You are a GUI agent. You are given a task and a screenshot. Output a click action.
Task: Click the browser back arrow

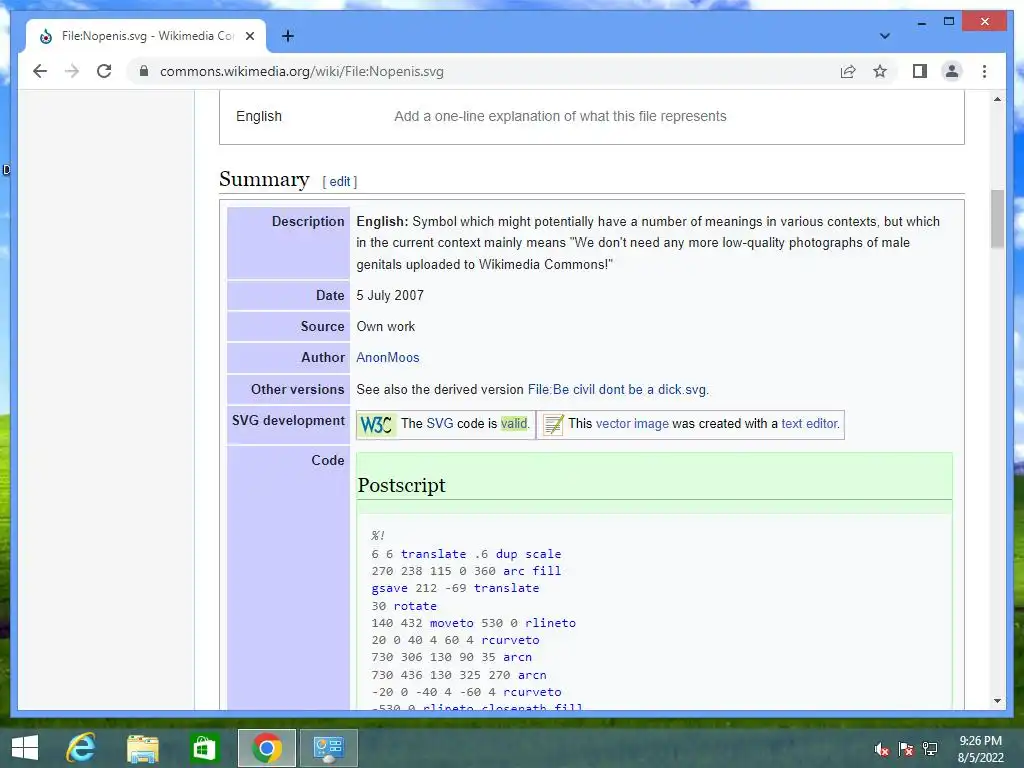(40, 71)
